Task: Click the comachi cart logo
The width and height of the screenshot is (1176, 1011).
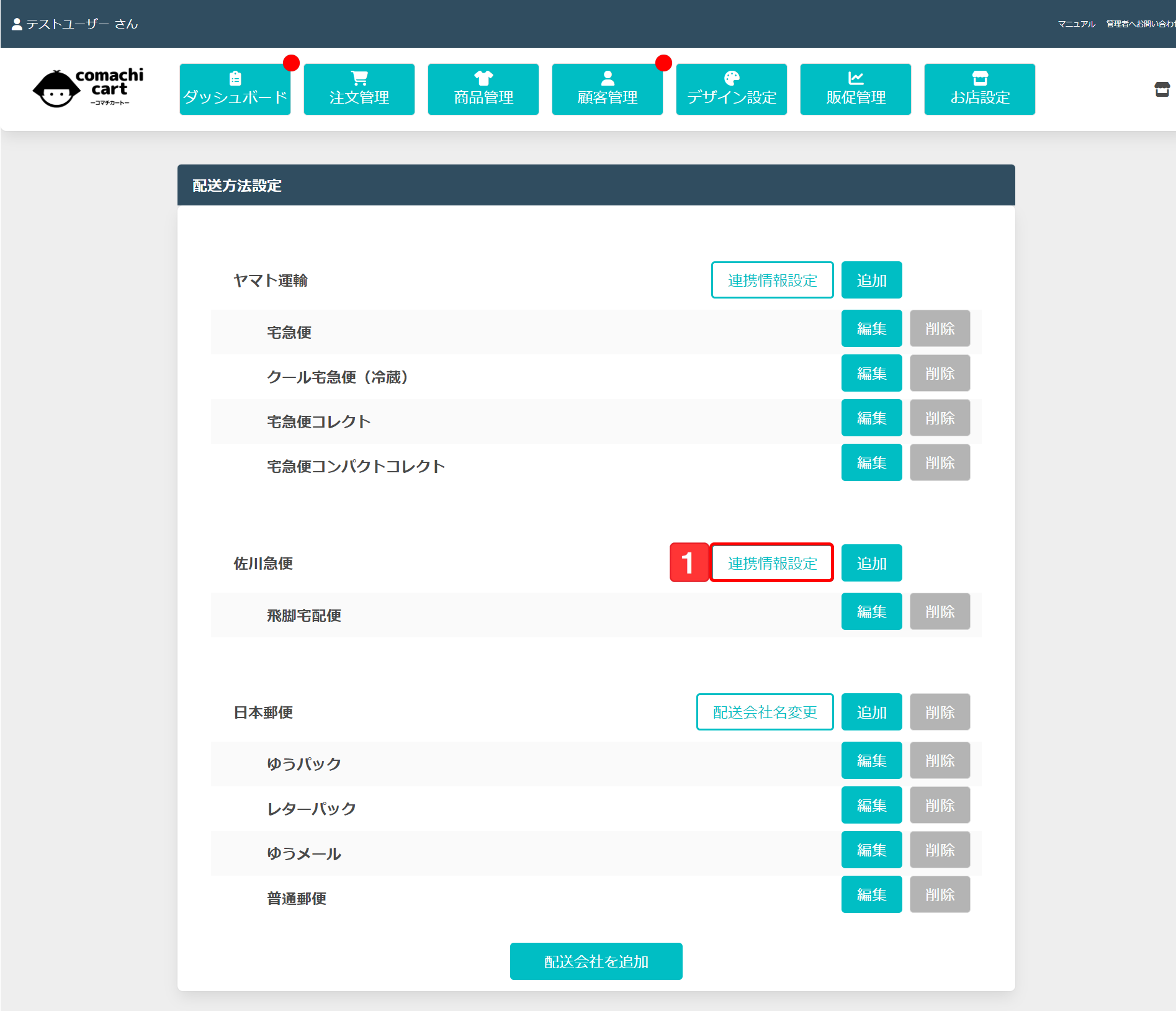Action: tap(88, 88)
